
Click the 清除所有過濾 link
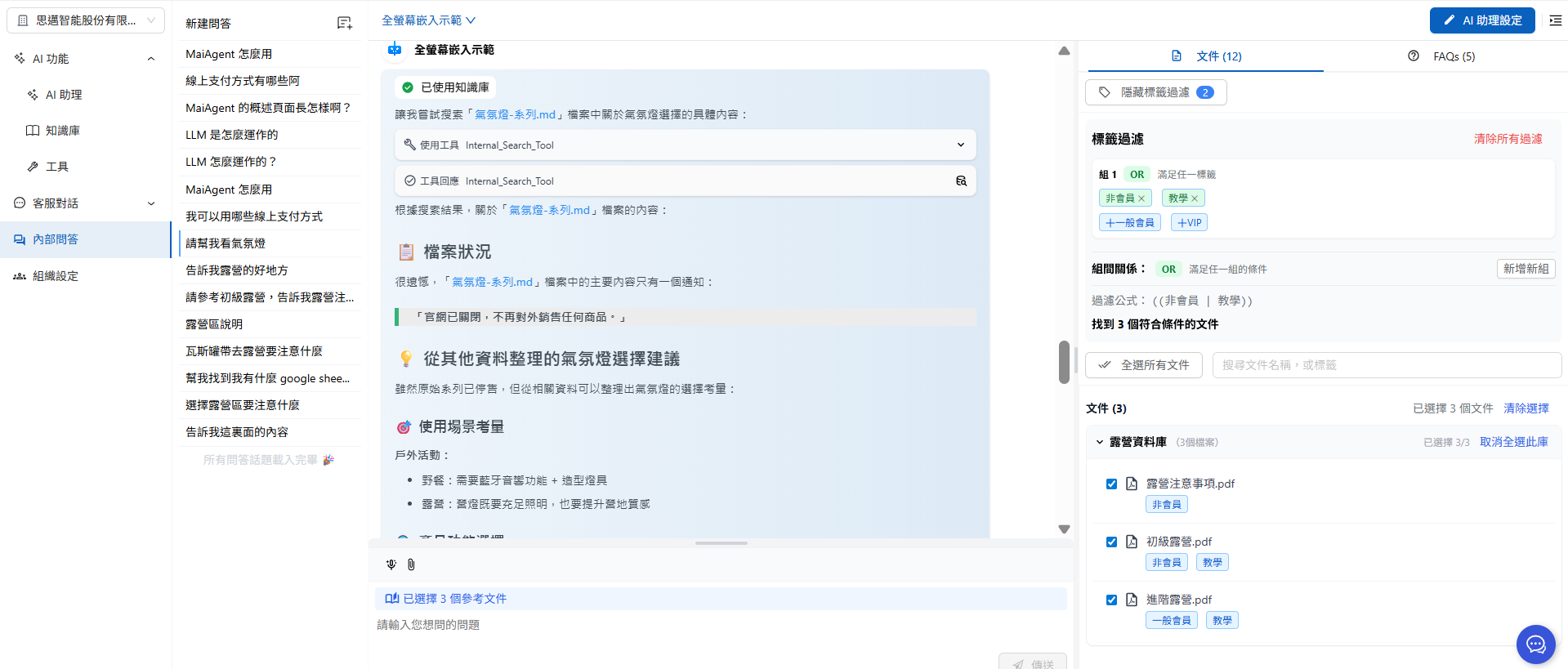coord(1508,139)
